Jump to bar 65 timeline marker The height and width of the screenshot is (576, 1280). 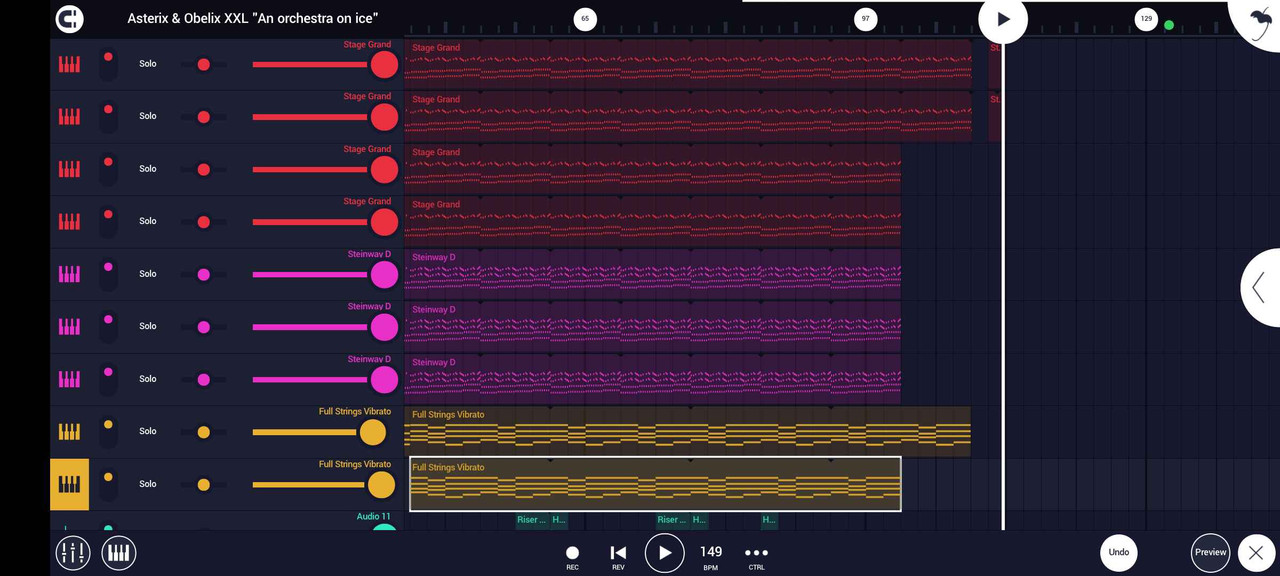pyautogui.click(x=585, y=19)
